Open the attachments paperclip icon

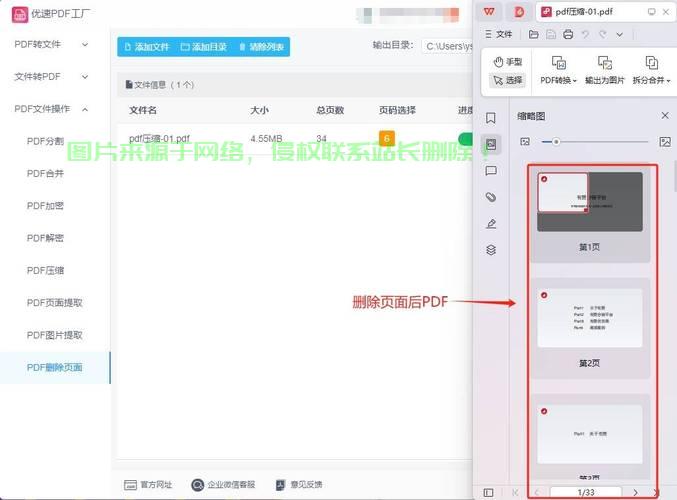pyautogui.click(x=491, y=197)
